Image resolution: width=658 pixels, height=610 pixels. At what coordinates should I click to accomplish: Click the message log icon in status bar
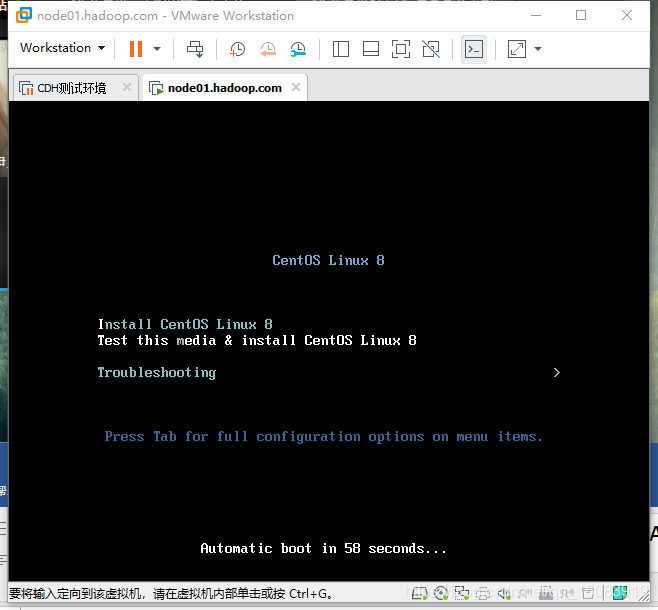620,593
